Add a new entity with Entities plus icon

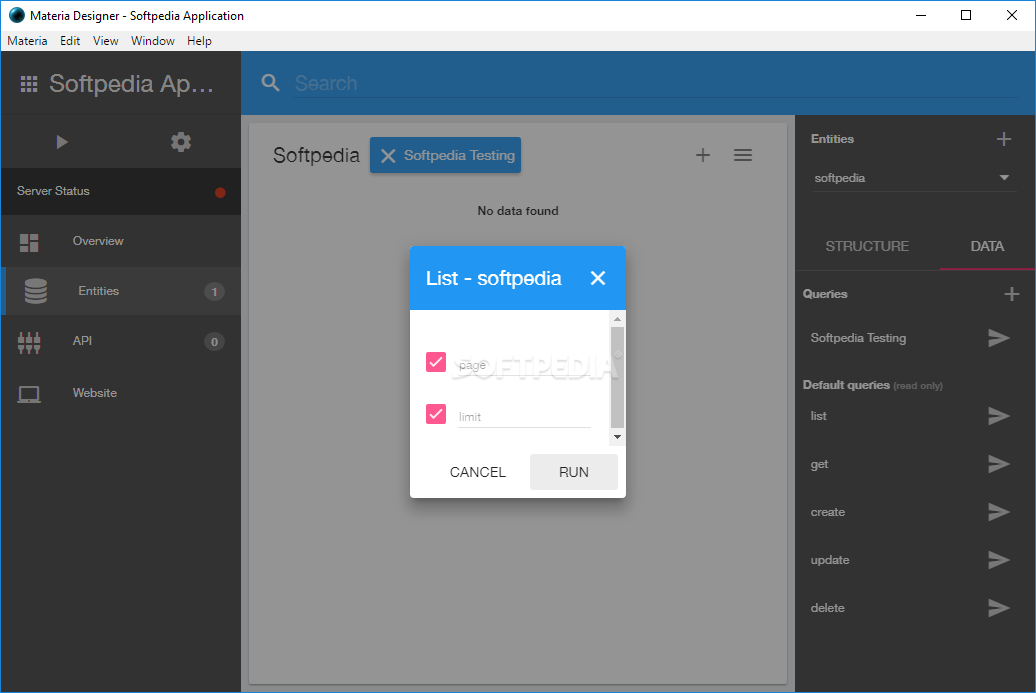pyautogui.click(x=1004, y=139)
